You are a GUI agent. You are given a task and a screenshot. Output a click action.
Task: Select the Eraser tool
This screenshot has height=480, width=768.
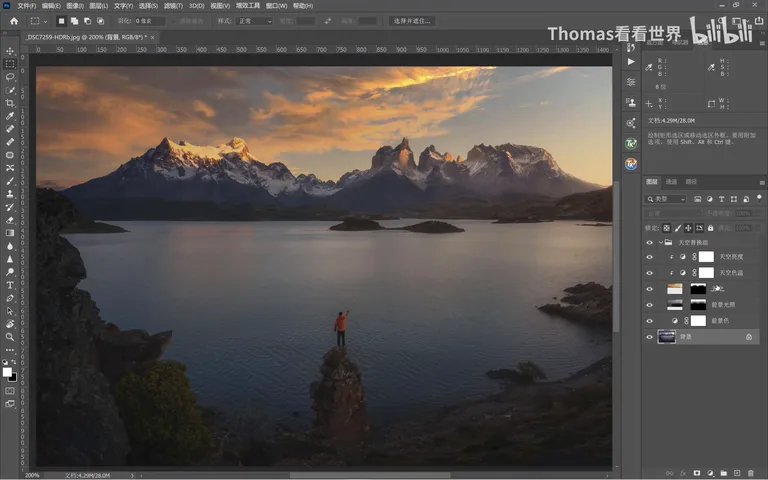coord(10,220)
